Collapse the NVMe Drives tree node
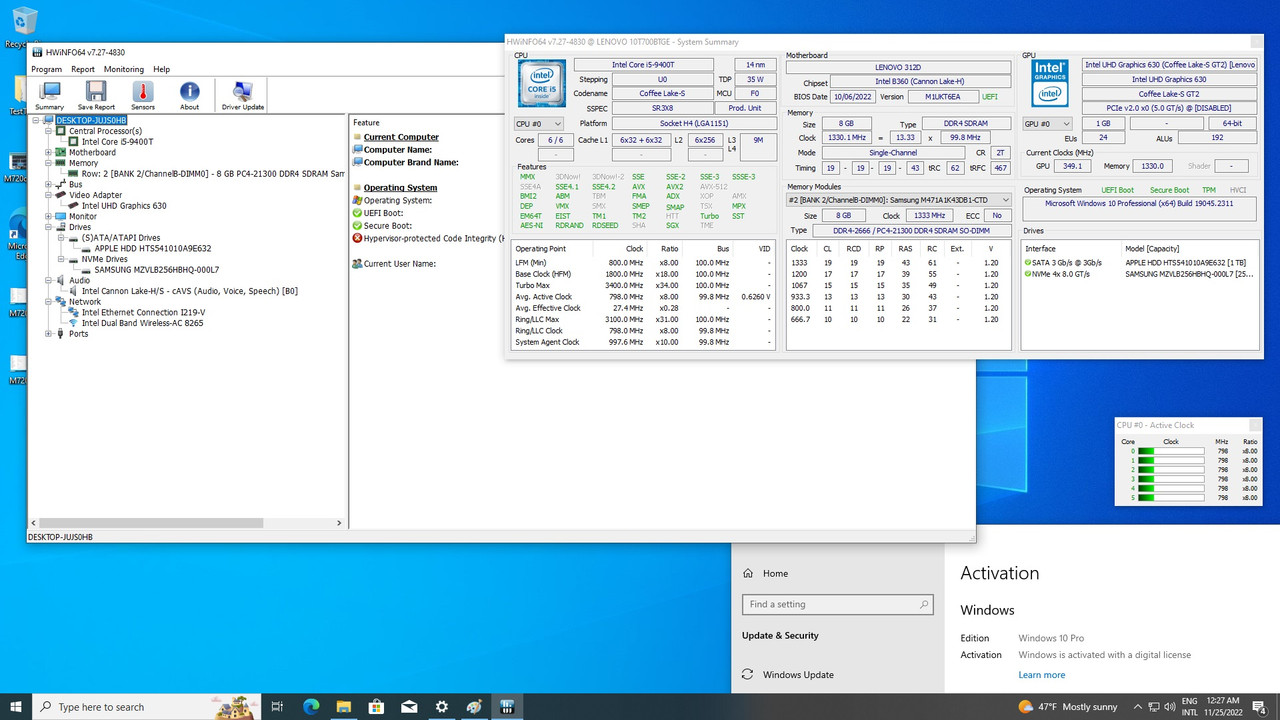Image resolution: width=1280 pixels, height=720 pixels. point(60,259)
